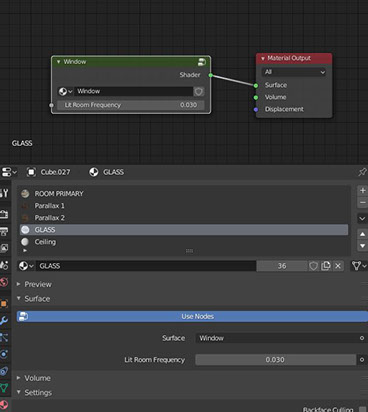Viewport: 368px width, 412px height.
Task: Open the All target dropdown in Material Output
Action: pos(294,72)
